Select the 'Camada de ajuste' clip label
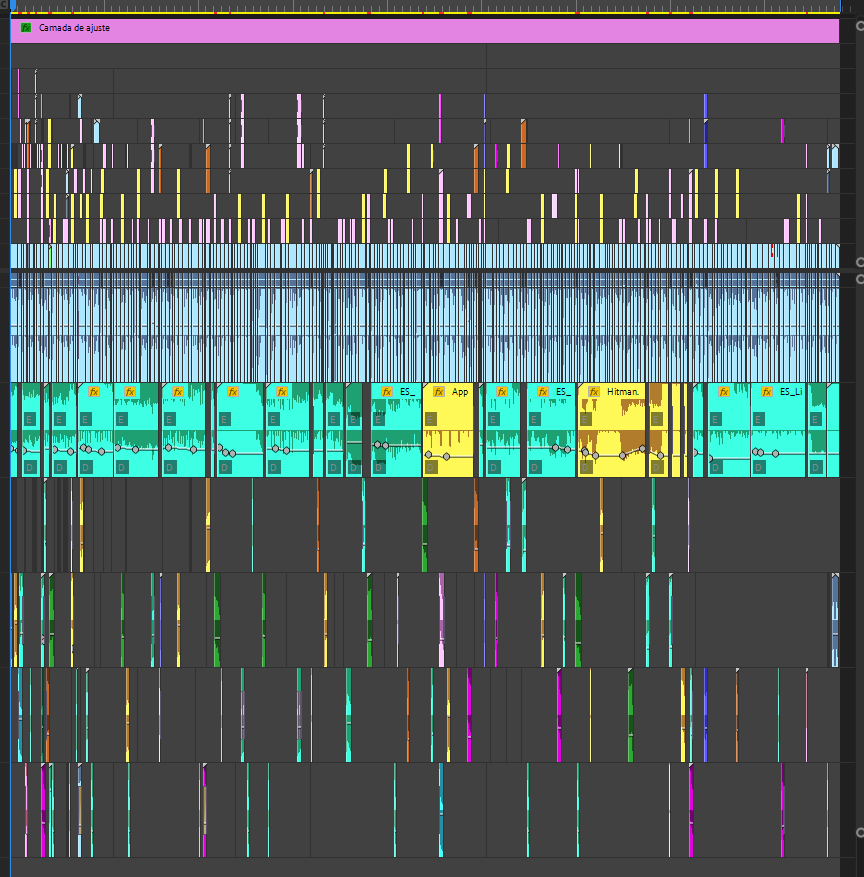The height and width of the screenshot is (877, 864). [74, 27]
